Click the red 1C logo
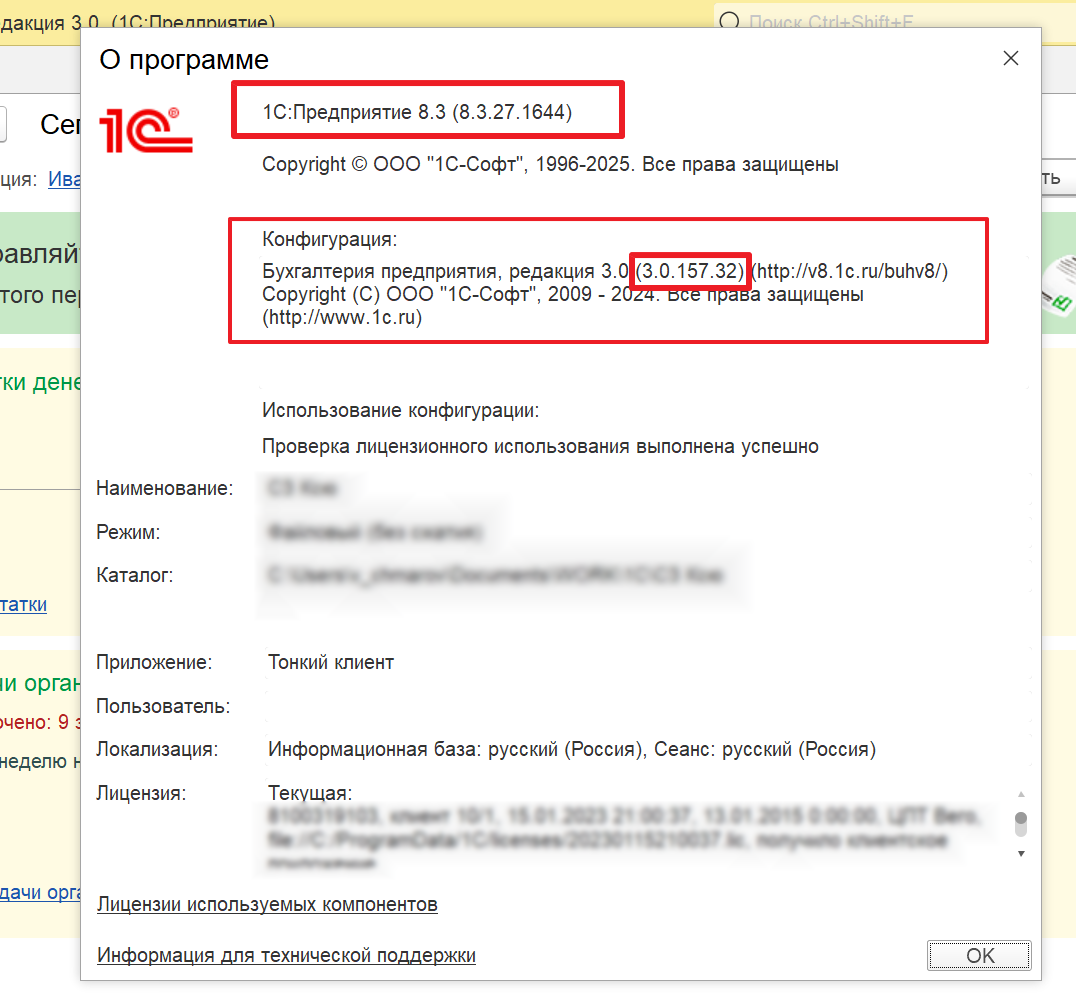The width and height of the screenshot is (1076, 1003). tap(145, 130)
